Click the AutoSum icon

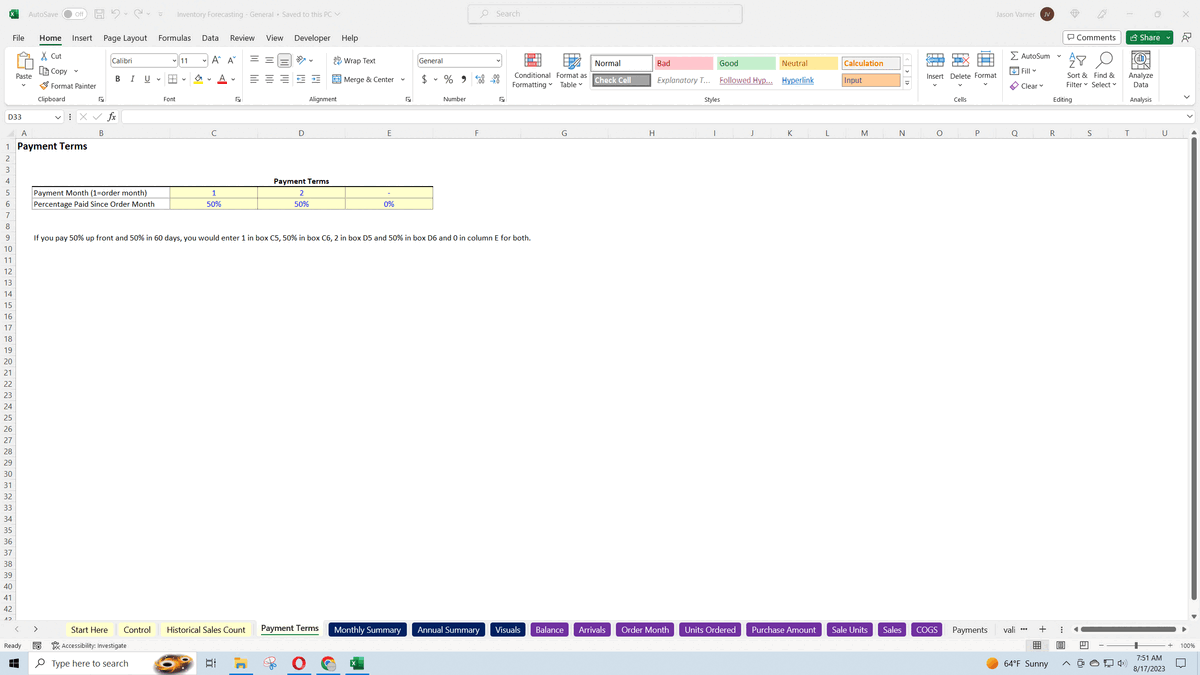click(1013, 56)
